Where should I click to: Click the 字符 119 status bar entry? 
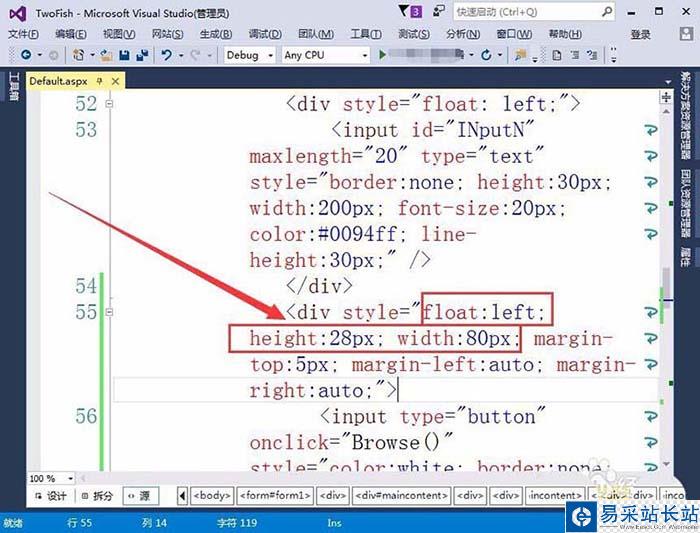pyautogui.click(x=237, y=522)
